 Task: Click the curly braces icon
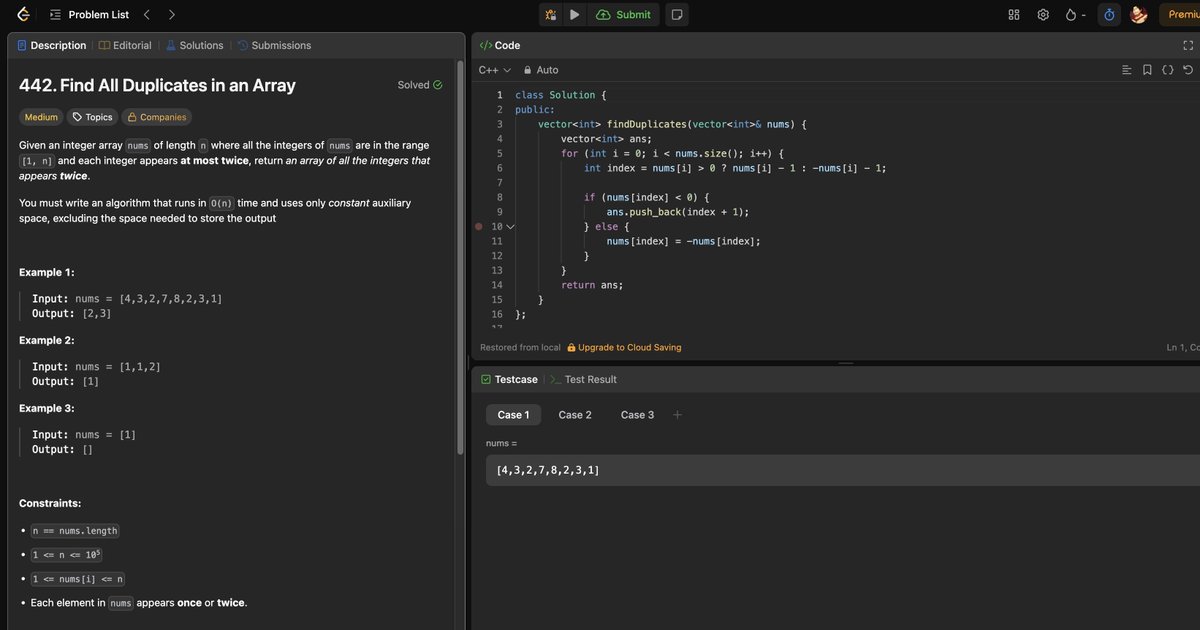(x=1167, y=70)
